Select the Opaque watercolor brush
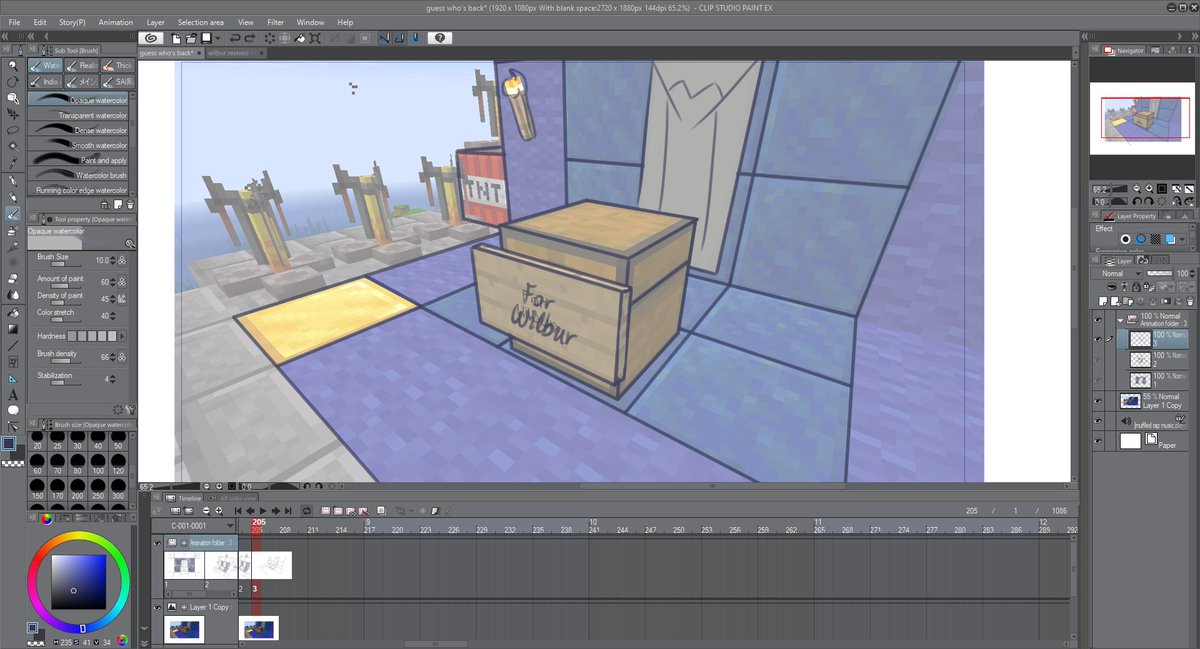This screenshot has width=1200, height=649. 79,100
